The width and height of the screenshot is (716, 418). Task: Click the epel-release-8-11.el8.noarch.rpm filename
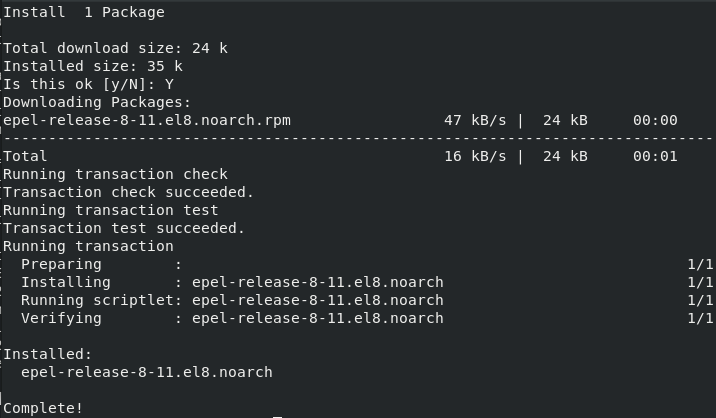click(x=147, y=121)
